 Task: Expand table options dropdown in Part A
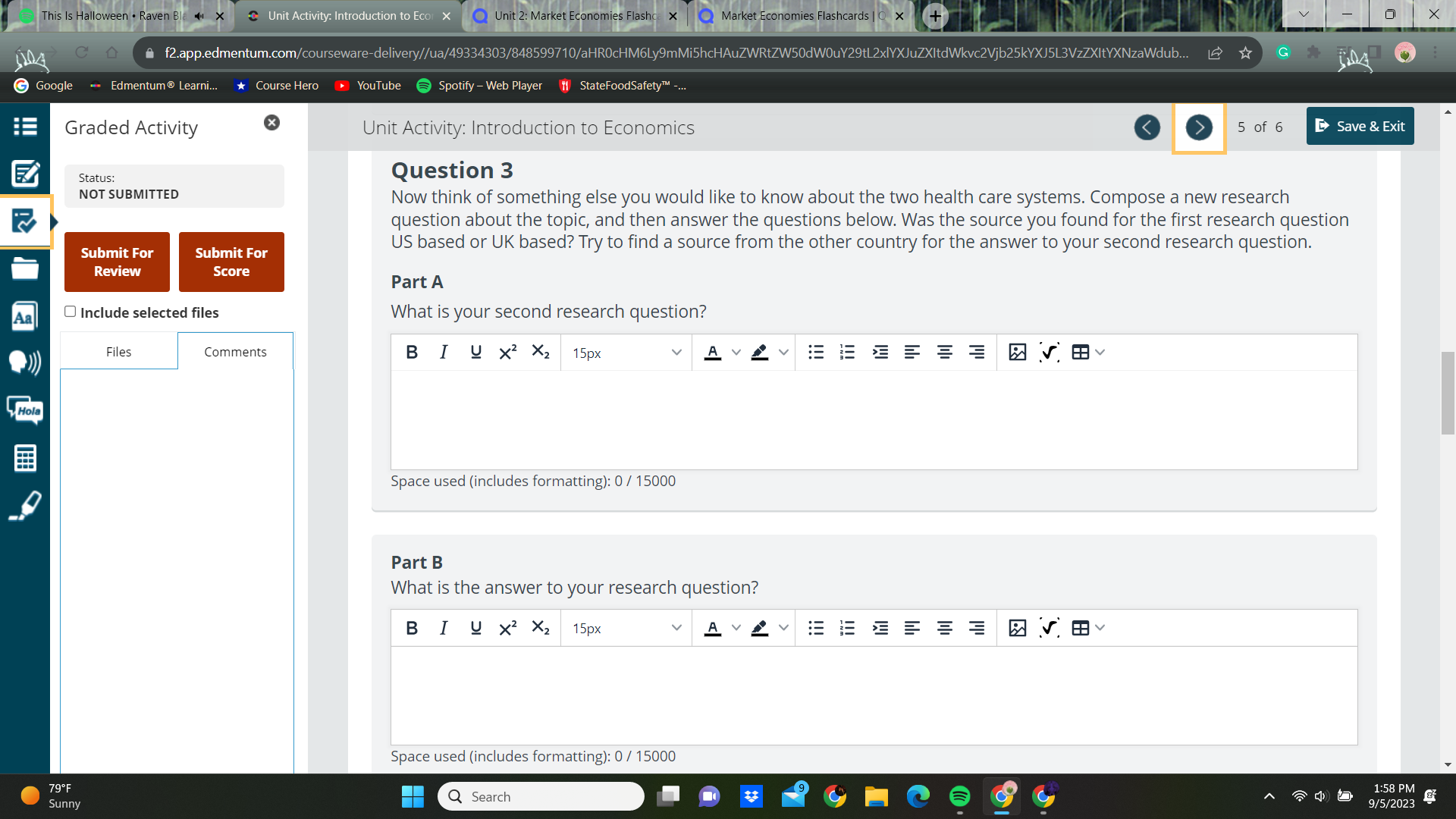(1100, 353)
